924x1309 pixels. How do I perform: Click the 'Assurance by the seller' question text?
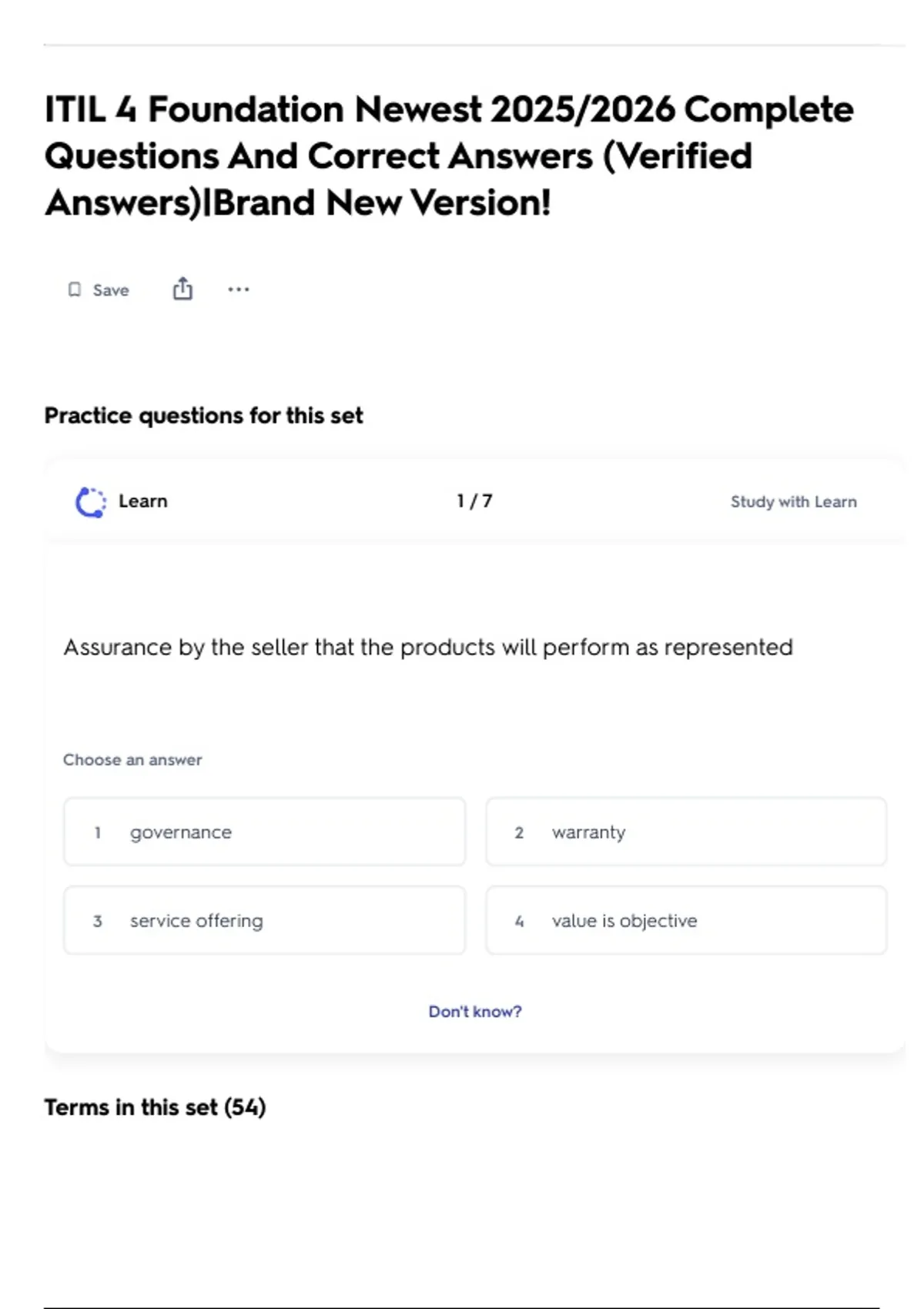pos(428,648)
